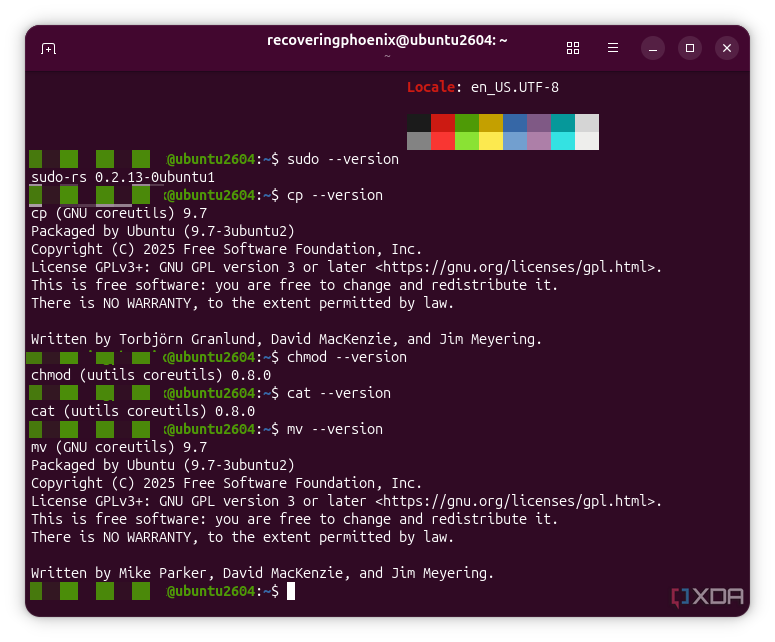Click 'Written by Torbjörn Granlund' line
The width and height of the screenshot is (775, 642).
[x=286, y=339]
